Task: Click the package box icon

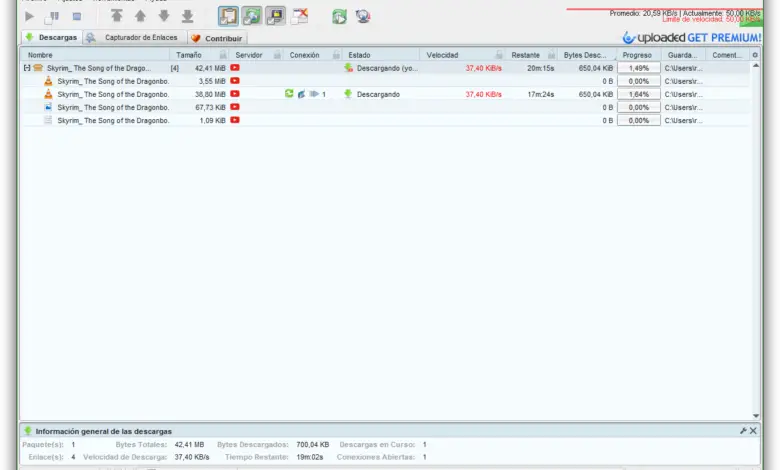Action: point(38,68)
